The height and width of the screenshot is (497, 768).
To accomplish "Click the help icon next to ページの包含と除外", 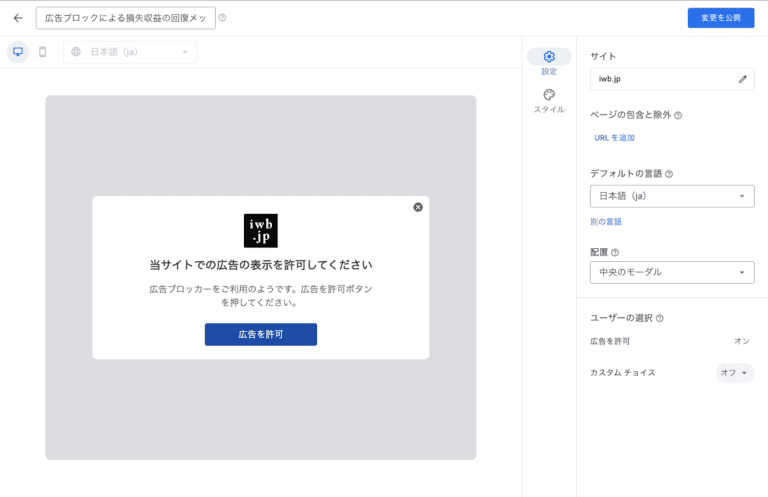I will (x=678, y=116).
